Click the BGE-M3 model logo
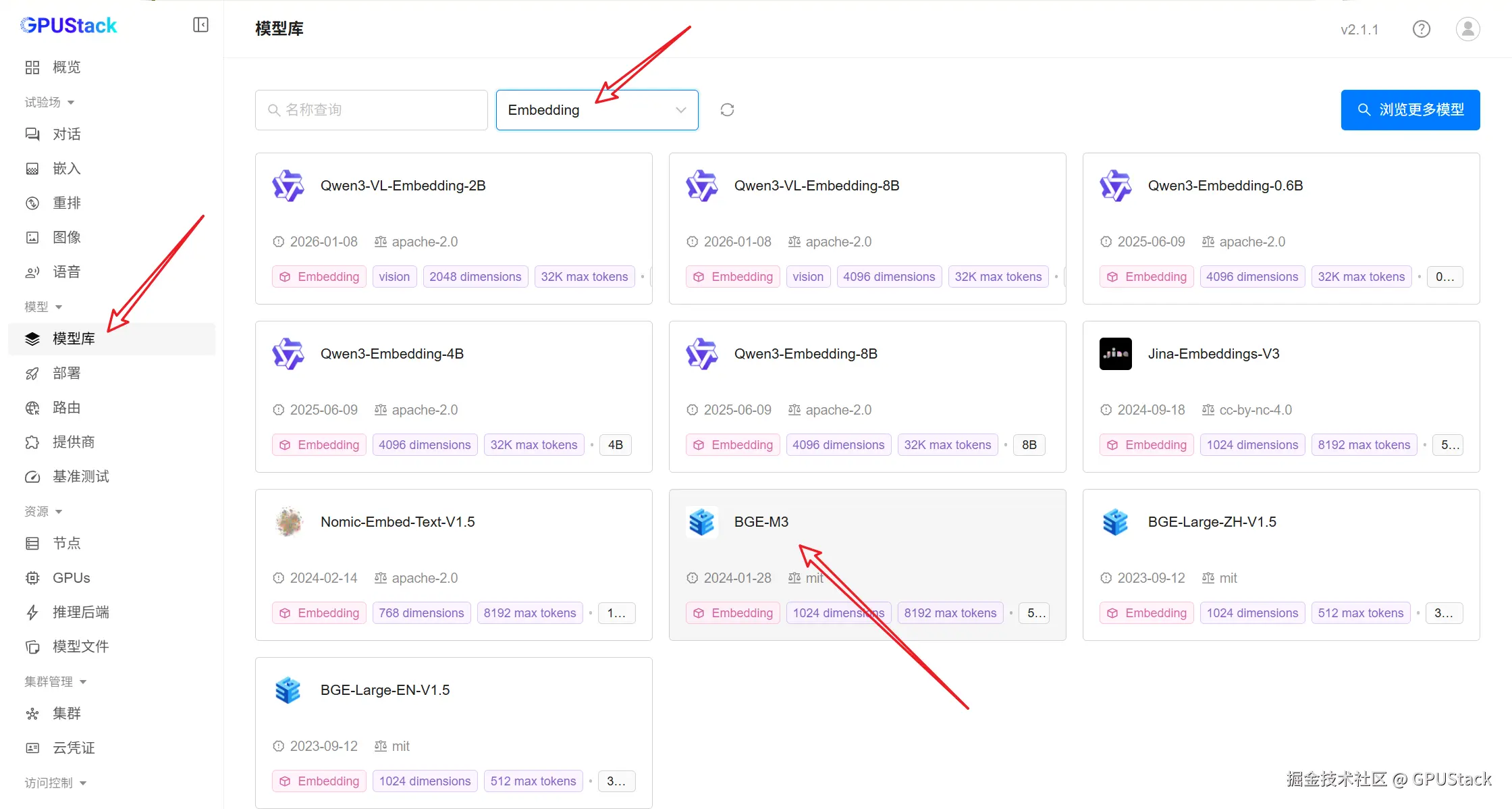1512x809 pixels. (x=701, y=522)
